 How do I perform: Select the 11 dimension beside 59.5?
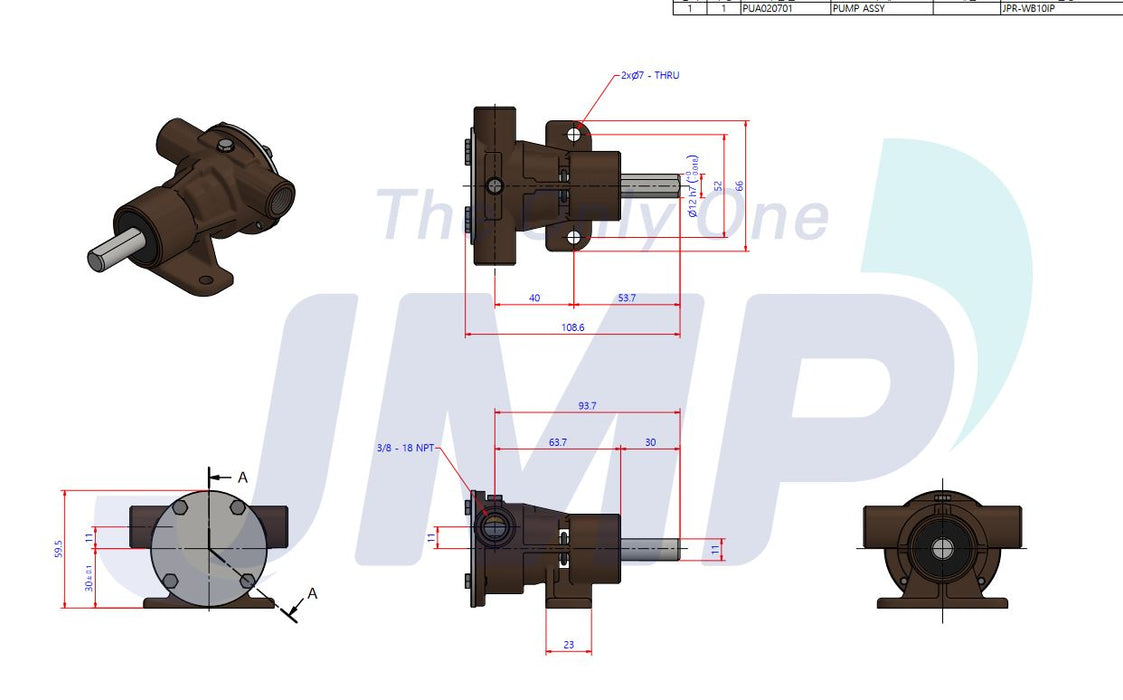(89, 537)
